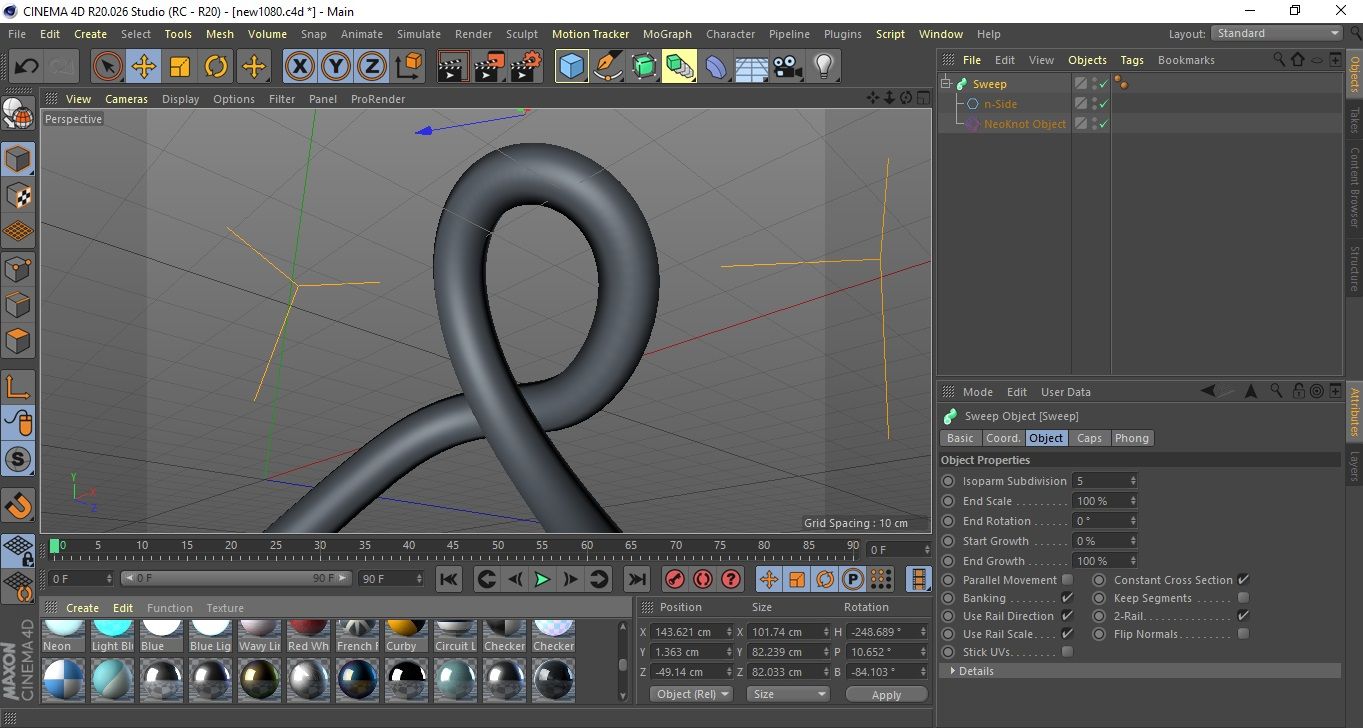The image size is (1363, 728).
Task: Switch to Polygons mode
Action: (x=18, y=340)
